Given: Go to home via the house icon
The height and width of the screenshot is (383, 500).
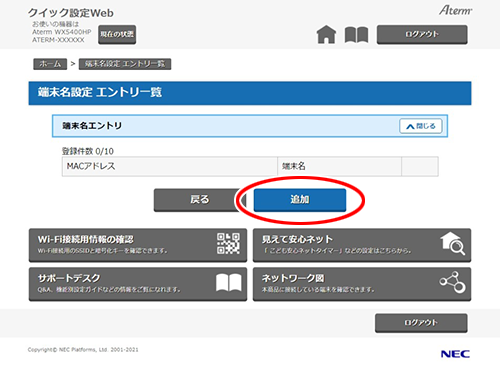Looking at the screenshot, I should coord(326,35).
